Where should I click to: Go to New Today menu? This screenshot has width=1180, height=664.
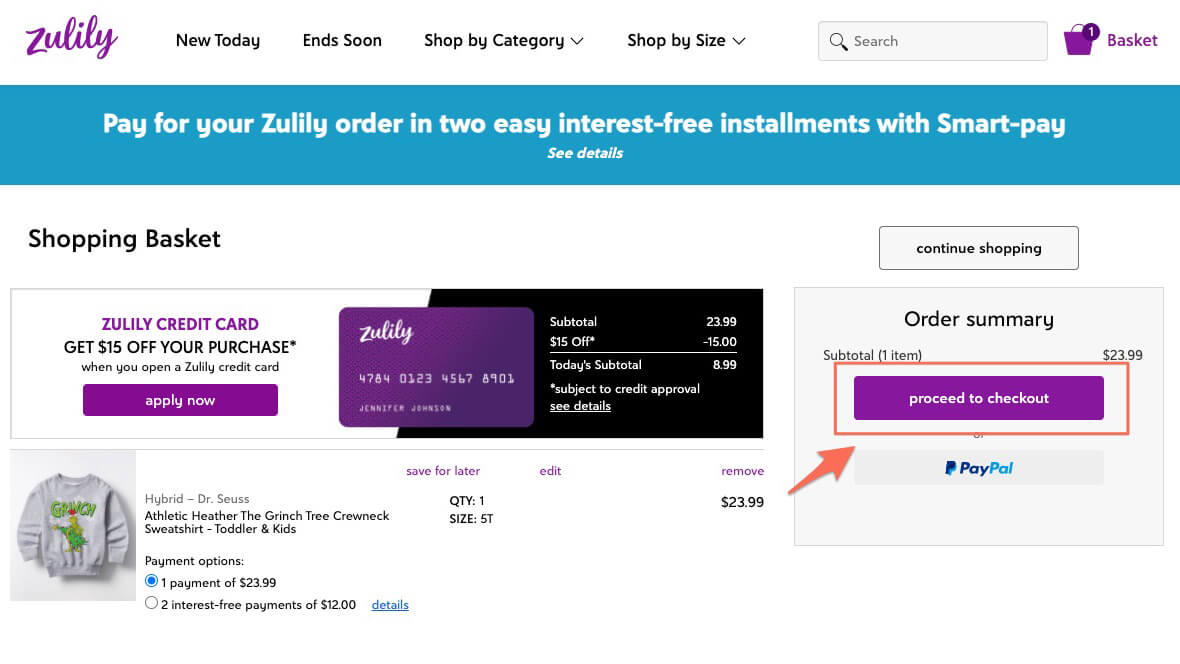(218, 41)
